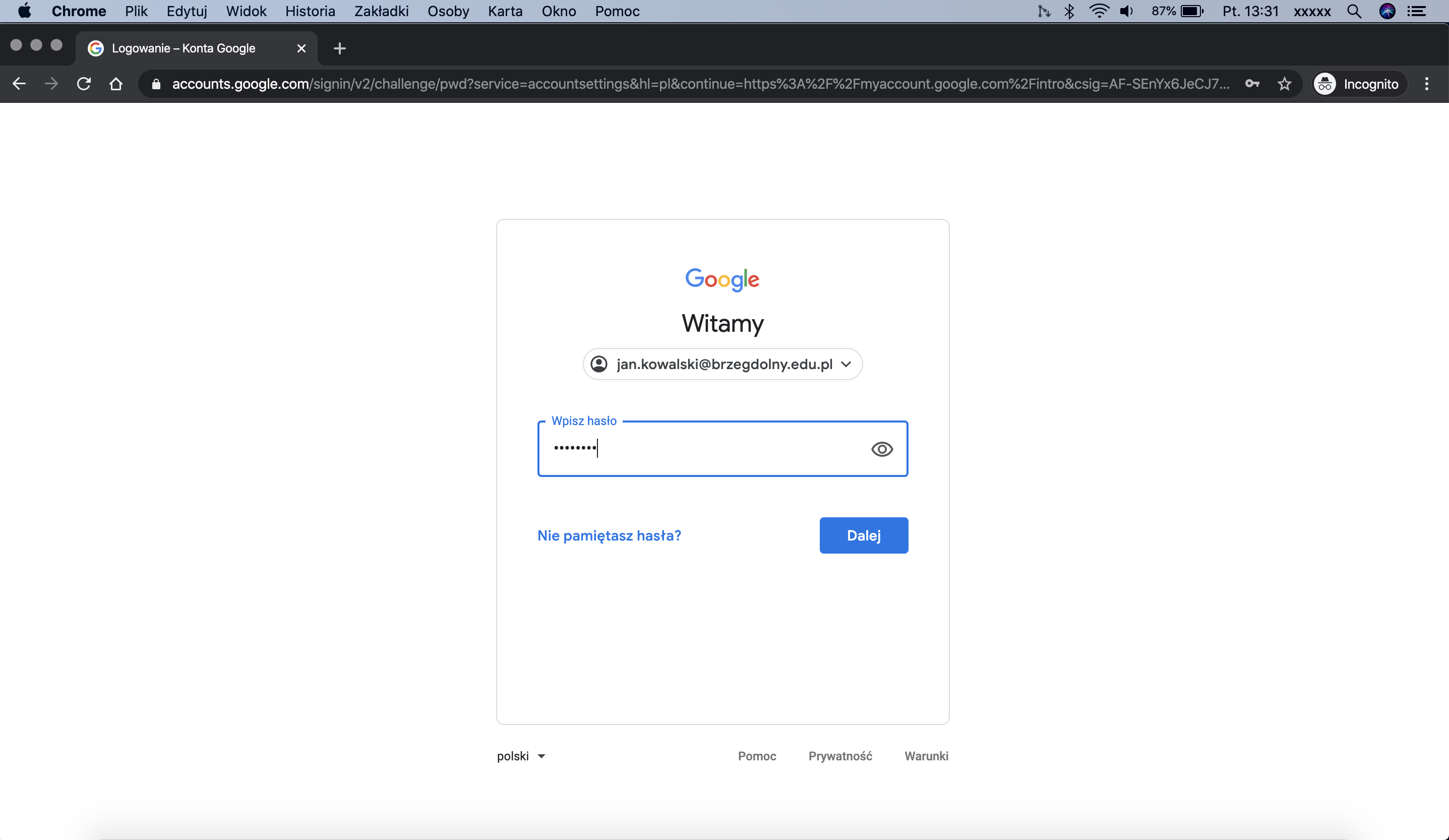The width and height of the screenshot is (1449, 840).
Task: Click the Google favicon on the tab
Action: coord(95,48)
